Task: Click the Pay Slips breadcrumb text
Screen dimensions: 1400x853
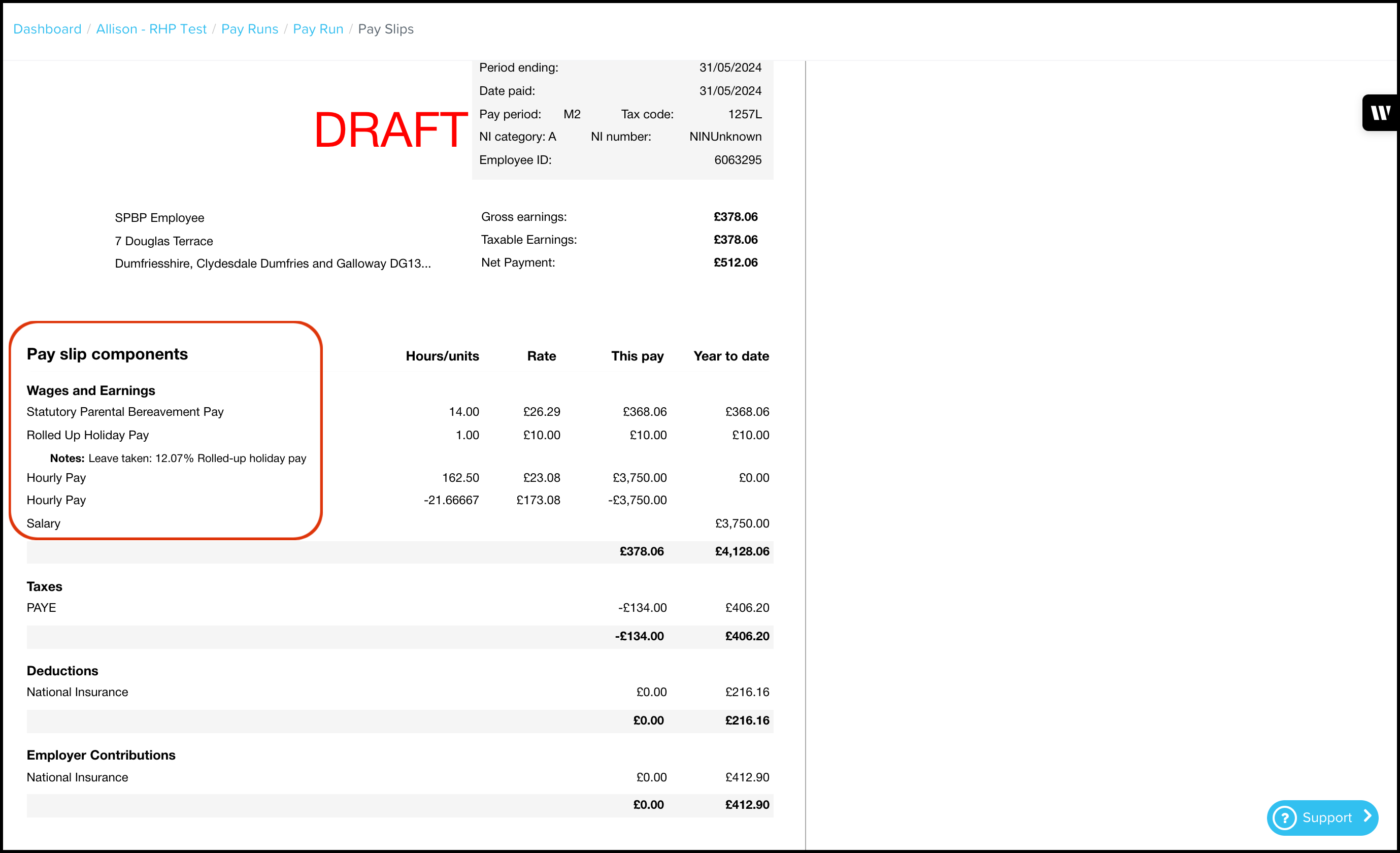Action: (385, 29)
